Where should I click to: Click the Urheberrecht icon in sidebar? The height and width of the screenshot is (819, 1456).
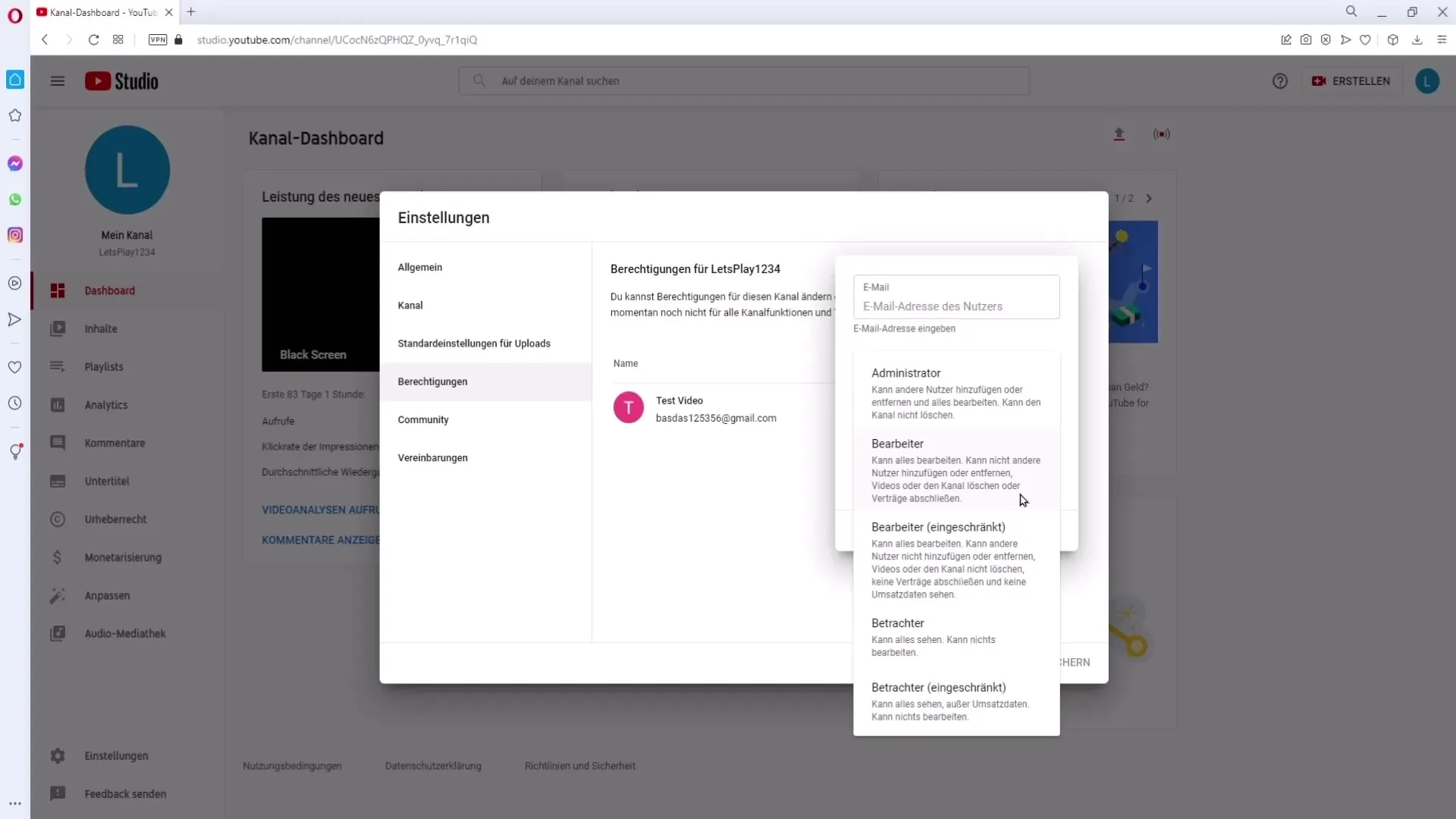57,519
